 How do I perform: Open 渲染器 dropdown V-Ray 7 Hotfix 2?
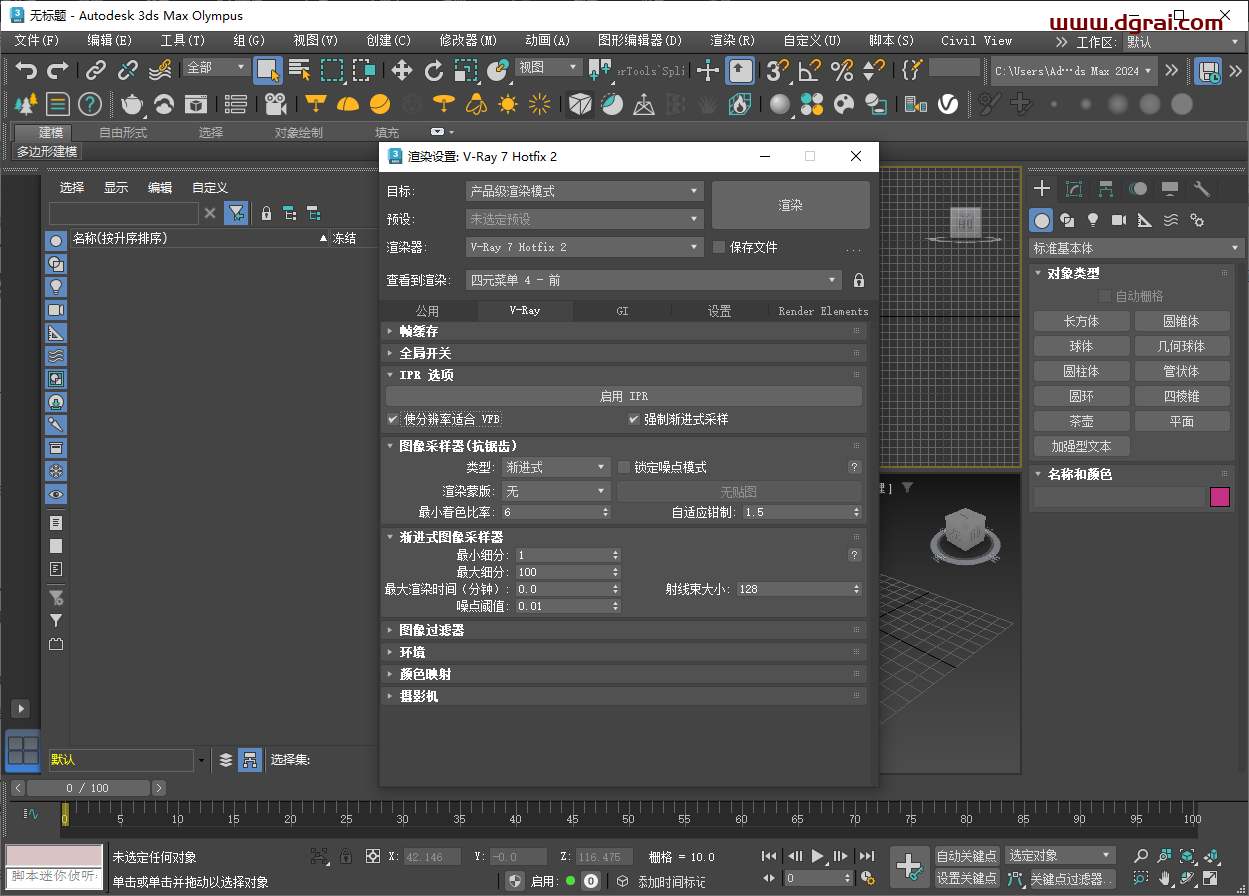point(585,247)
